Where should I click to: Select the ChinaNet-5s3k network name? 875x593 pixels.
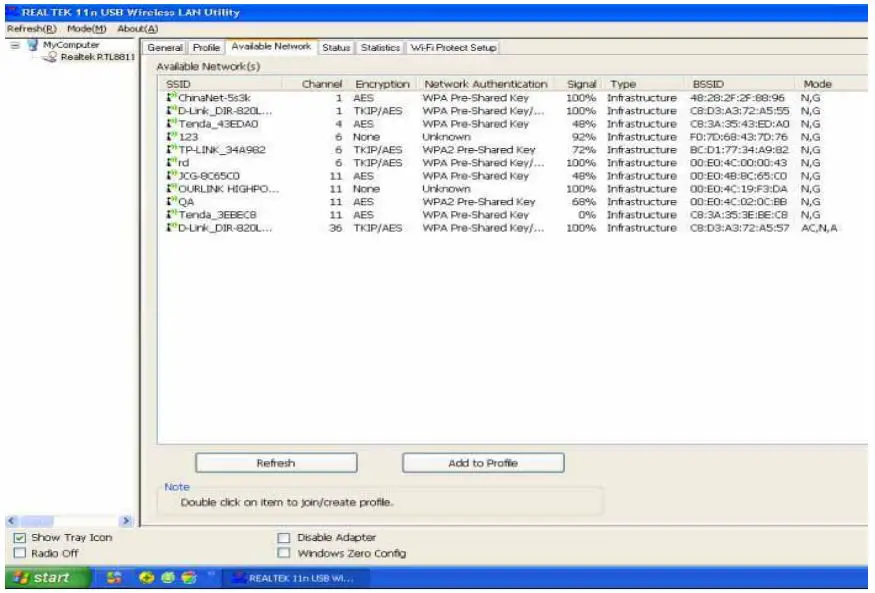214,98
